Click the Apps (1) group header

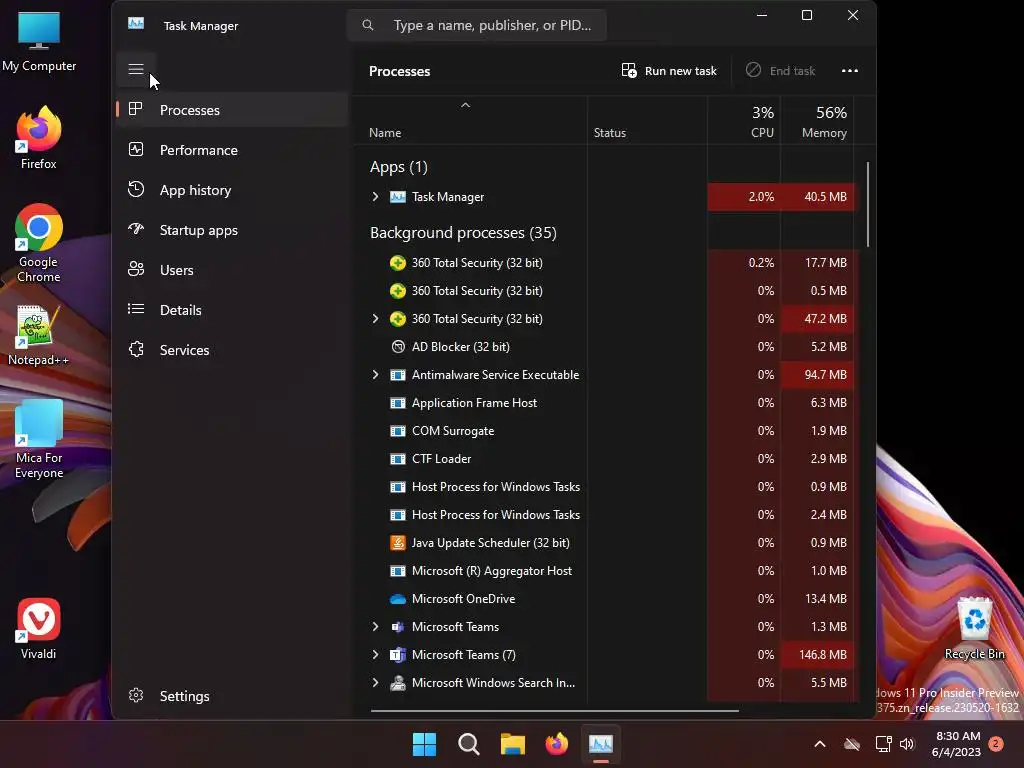click(398, 167)
